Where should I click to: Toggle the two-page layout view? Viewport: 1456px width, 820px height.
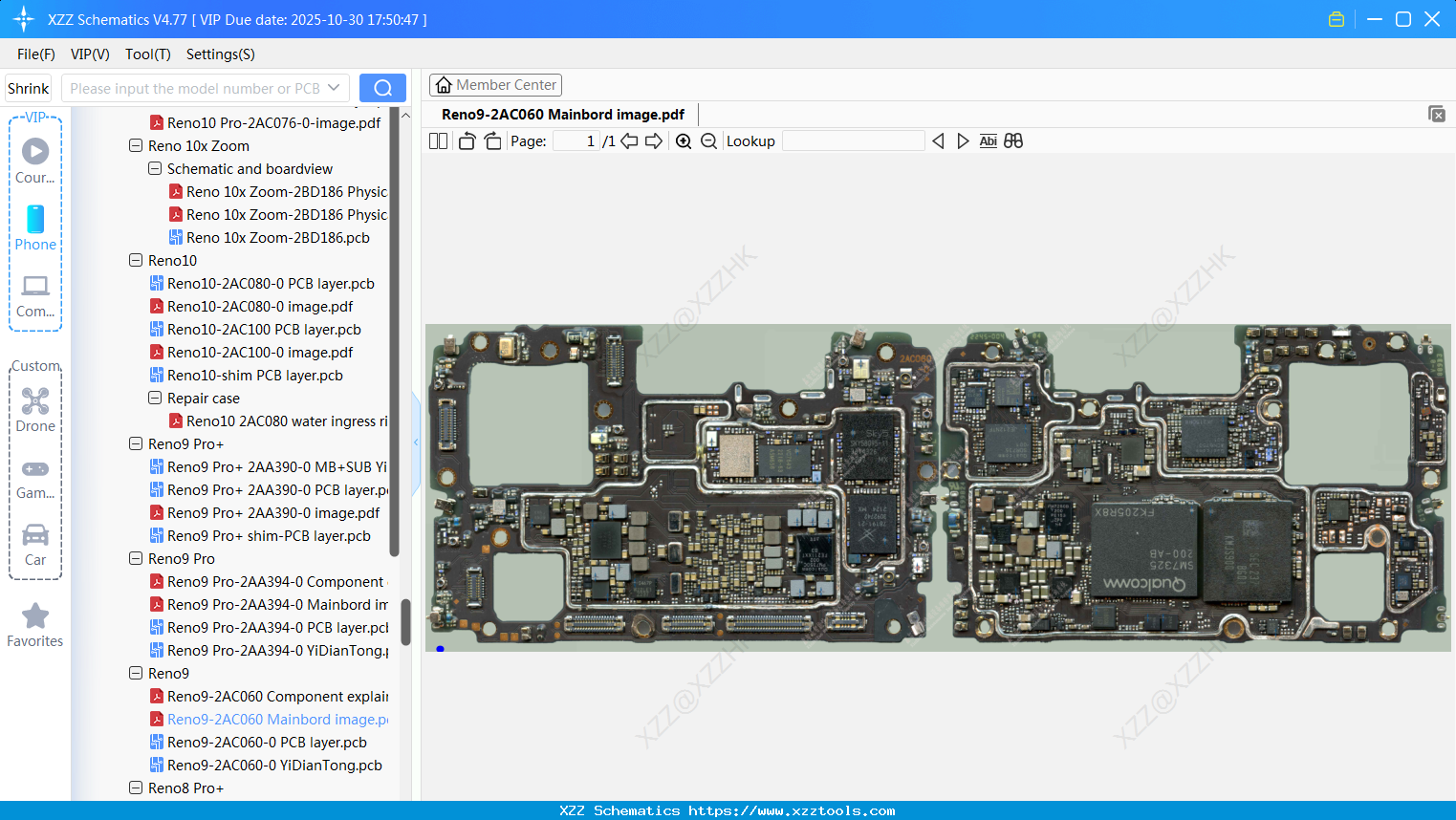(437, 140)
